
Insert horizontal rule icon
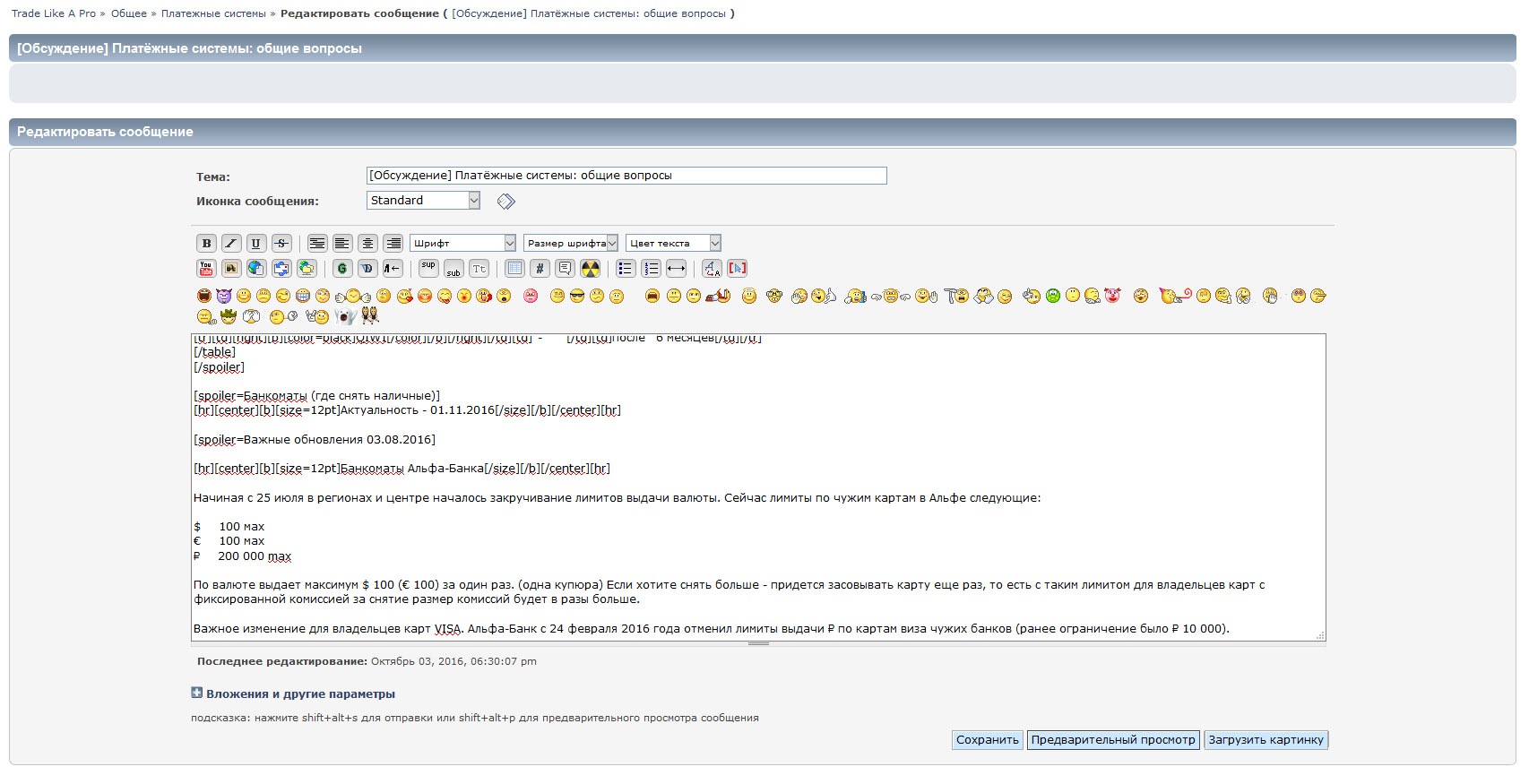coord(676,268)
